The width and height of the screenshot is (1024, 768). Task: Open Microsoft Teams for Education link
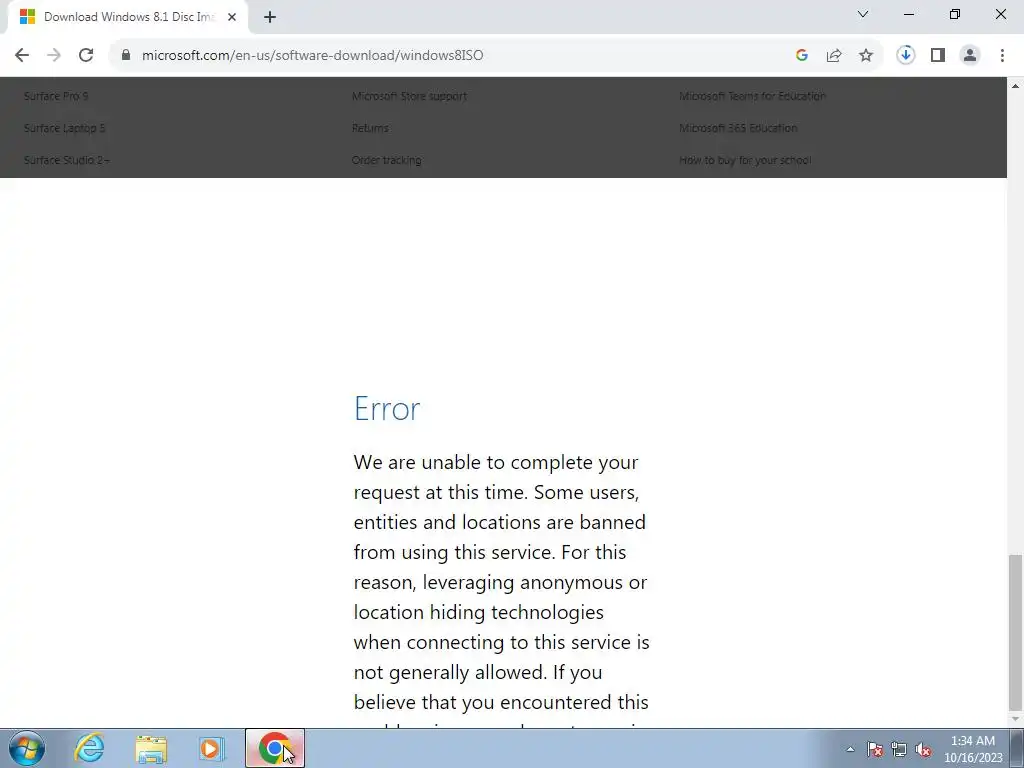[x=752, y=96]
